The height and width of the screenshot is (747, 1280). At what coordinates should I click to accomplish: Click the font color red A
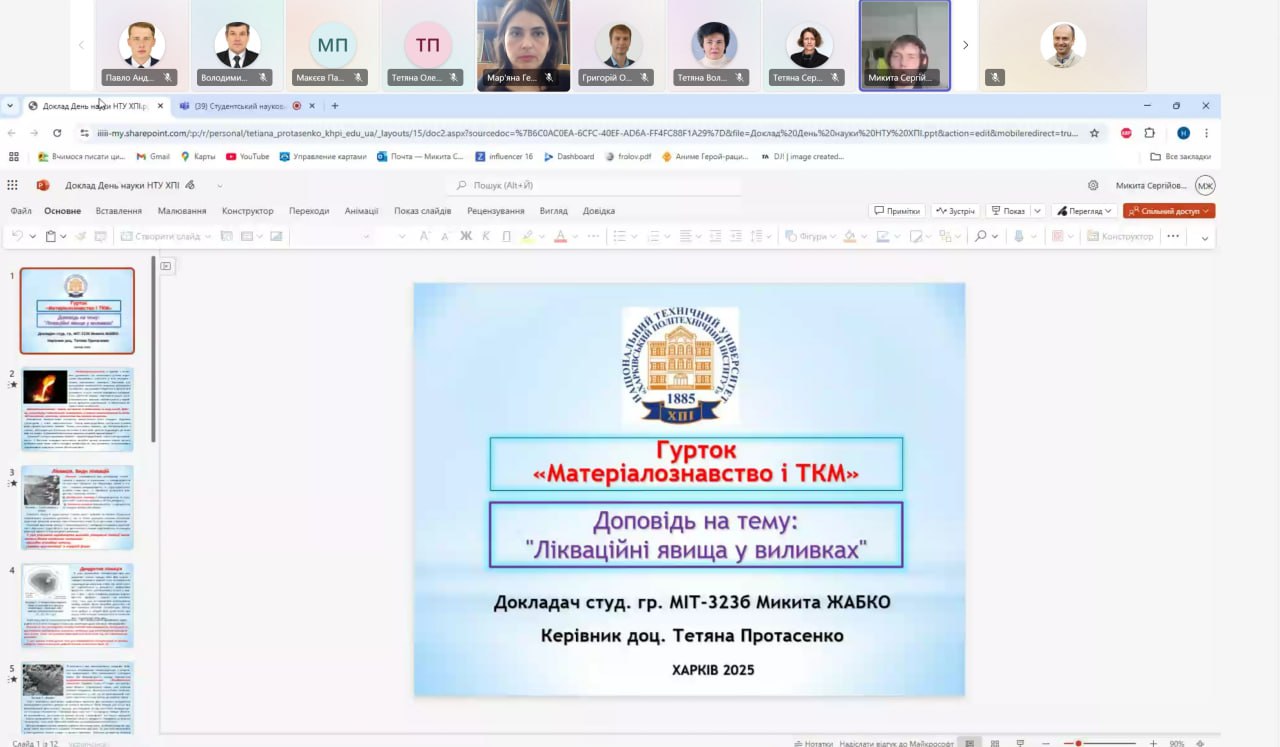pos(560,236)
